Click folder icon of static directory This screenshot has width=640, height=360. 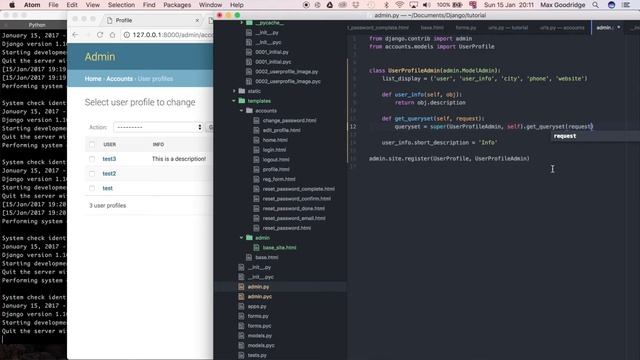coord(242,91)
